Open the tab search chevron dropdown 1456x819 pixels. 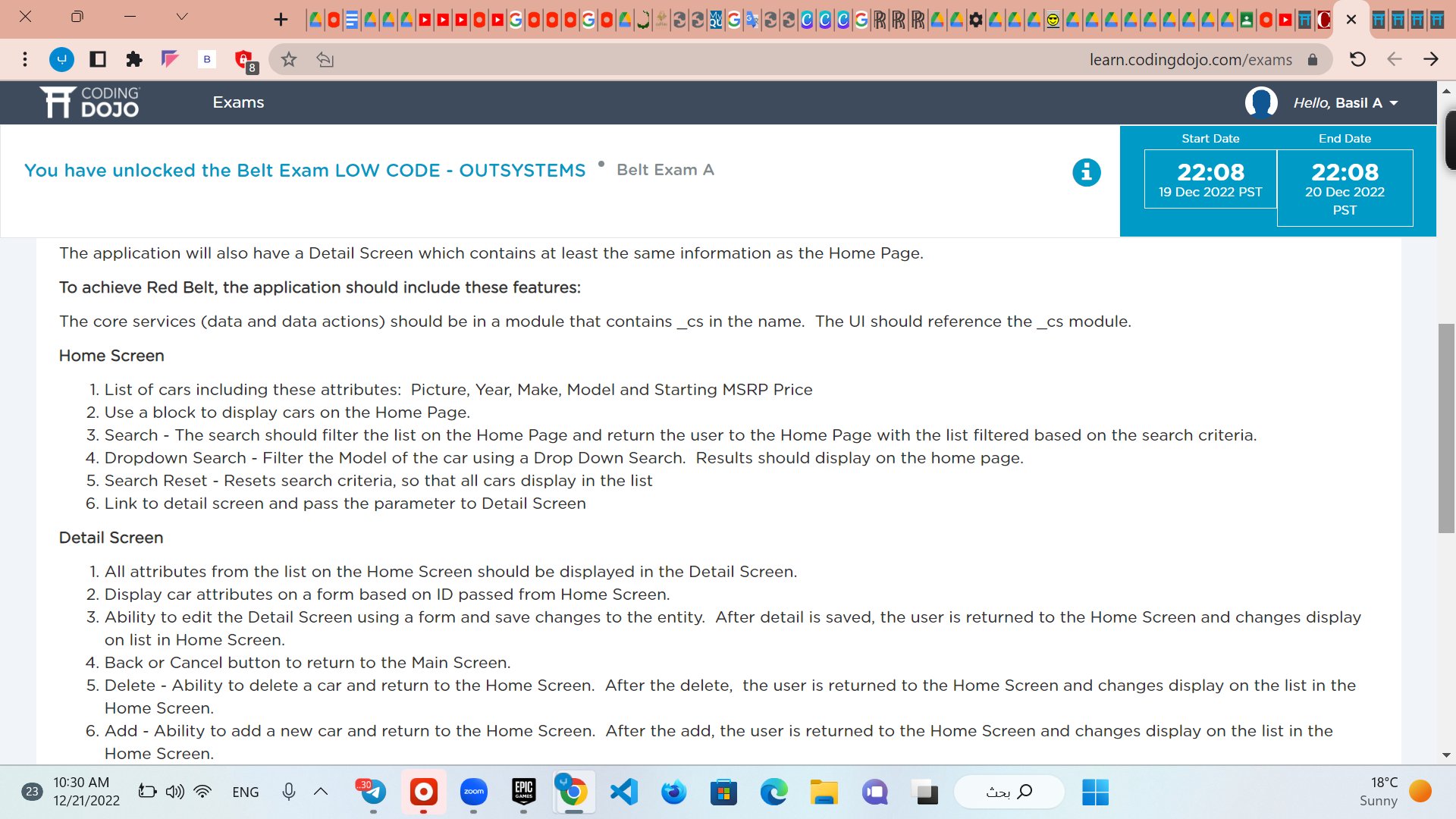[181, 17]
